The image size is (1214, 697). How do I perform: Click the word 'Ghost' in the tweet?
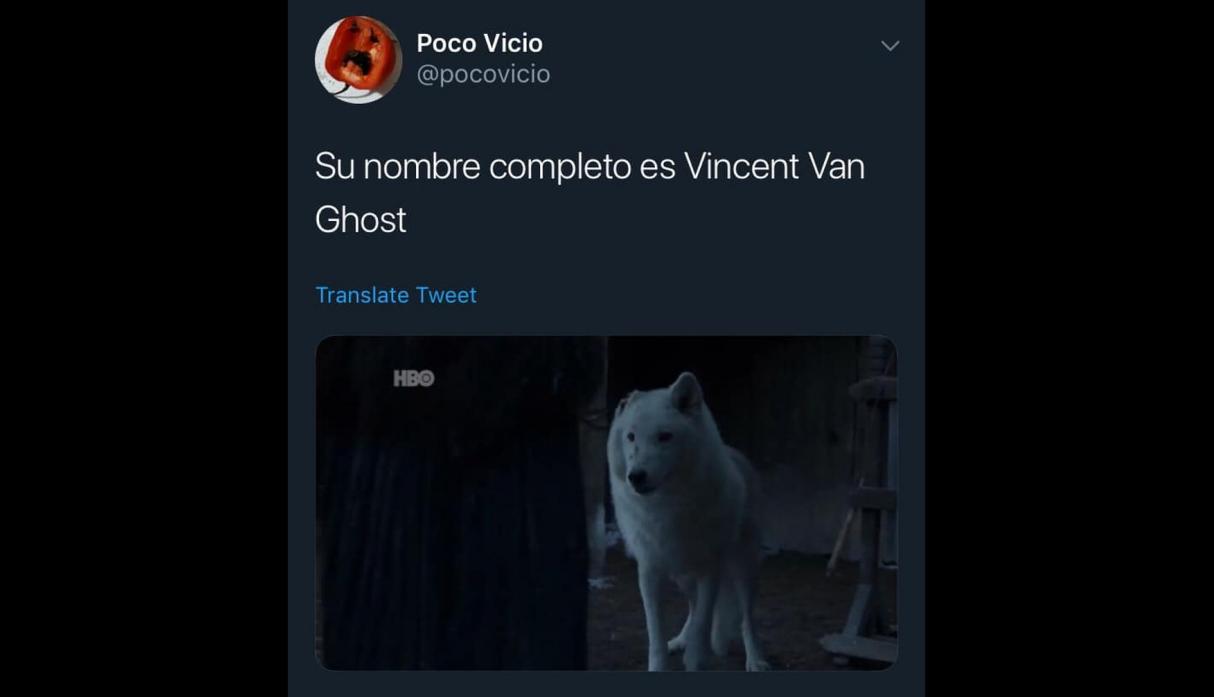pyautogui.click(x=360, y=220)
